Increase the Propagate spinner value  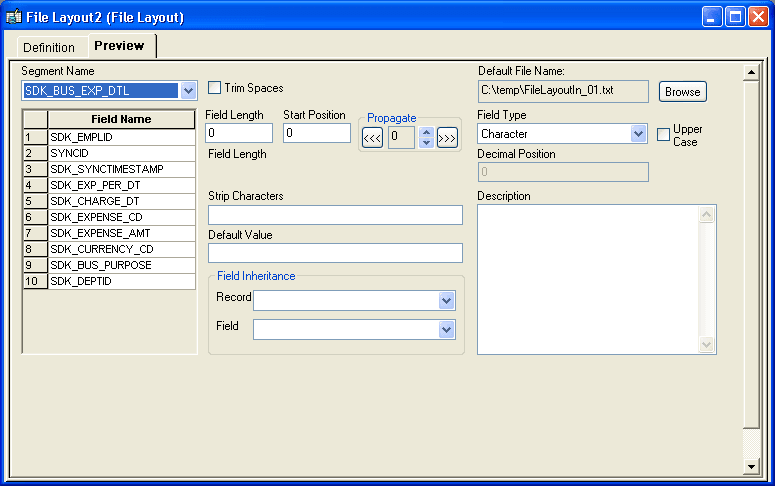pos(426,133)
